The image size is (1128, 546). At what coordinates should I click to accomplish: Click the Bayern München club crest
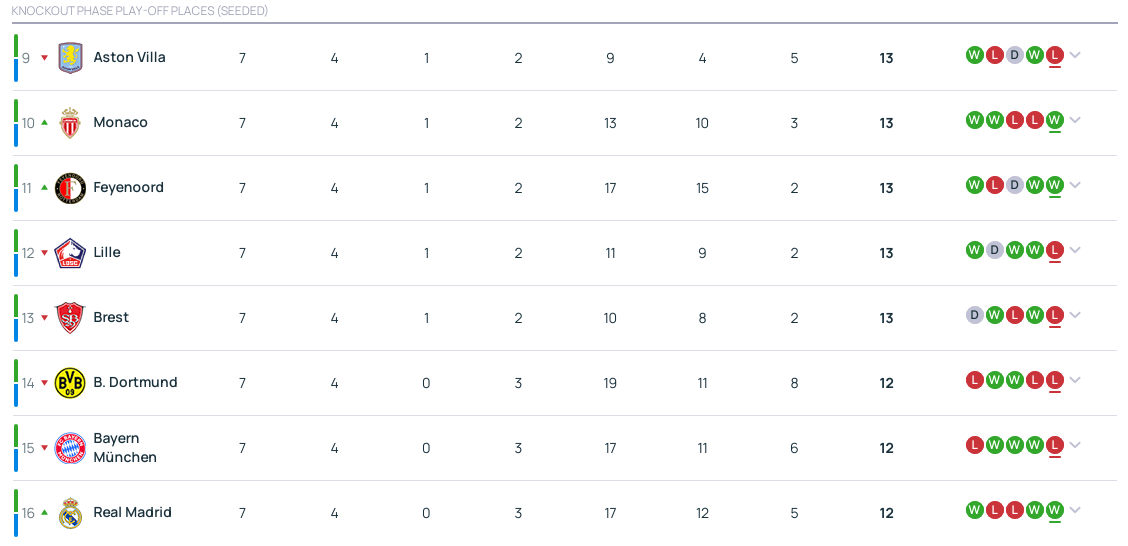[x=70, y=448]
